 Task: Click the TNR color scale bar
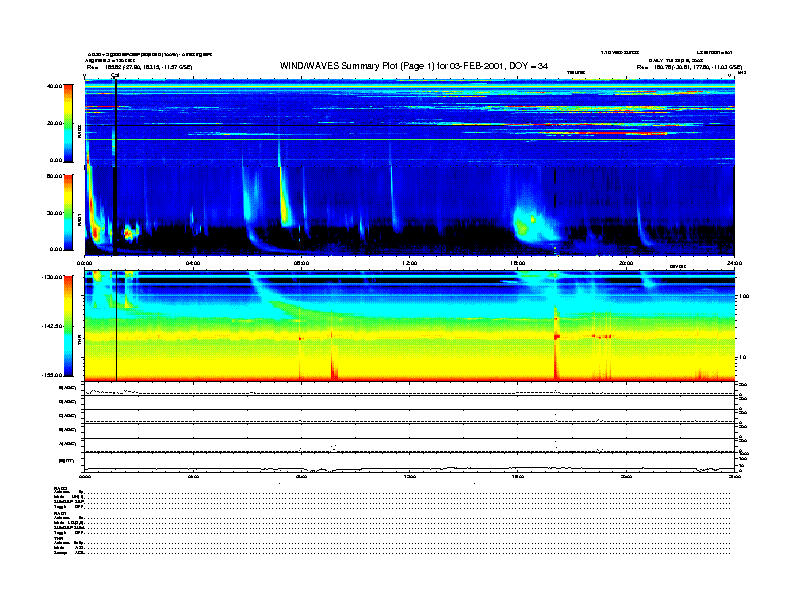pos(68,326)
